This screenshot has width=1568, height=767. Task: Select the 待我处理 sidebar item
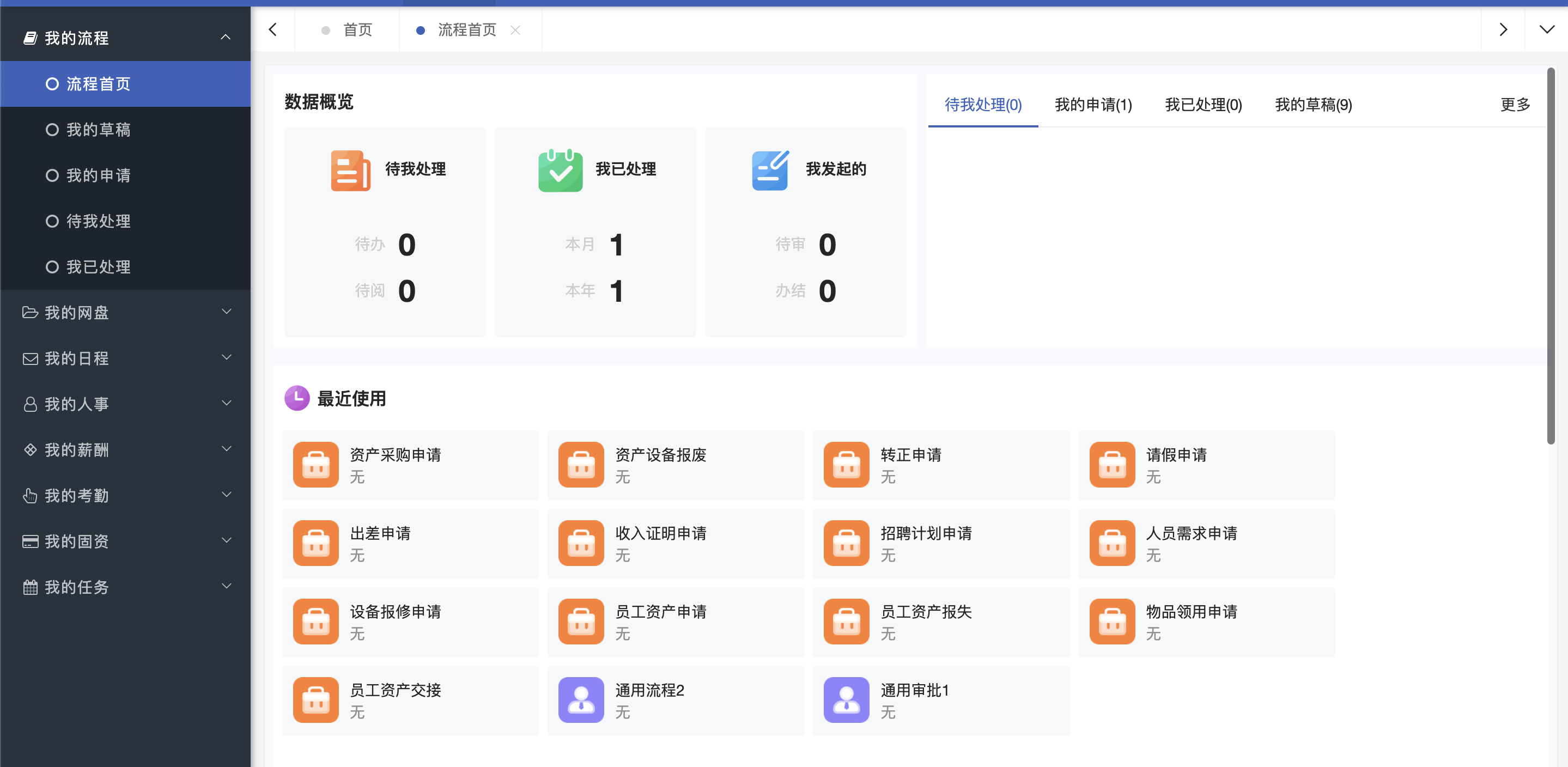125,221
